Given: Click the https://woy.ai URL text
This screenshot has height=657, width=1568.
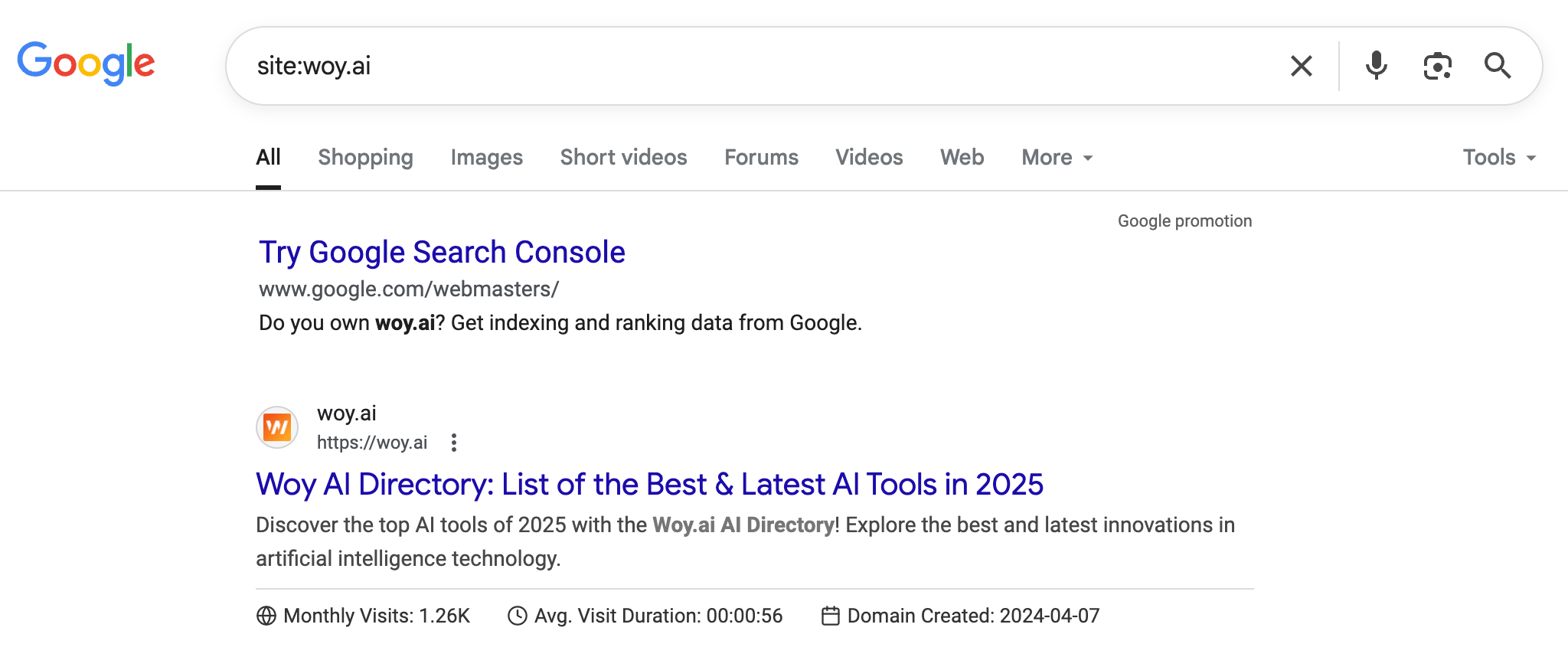Looking at the screenshot, I should point(372,443).
